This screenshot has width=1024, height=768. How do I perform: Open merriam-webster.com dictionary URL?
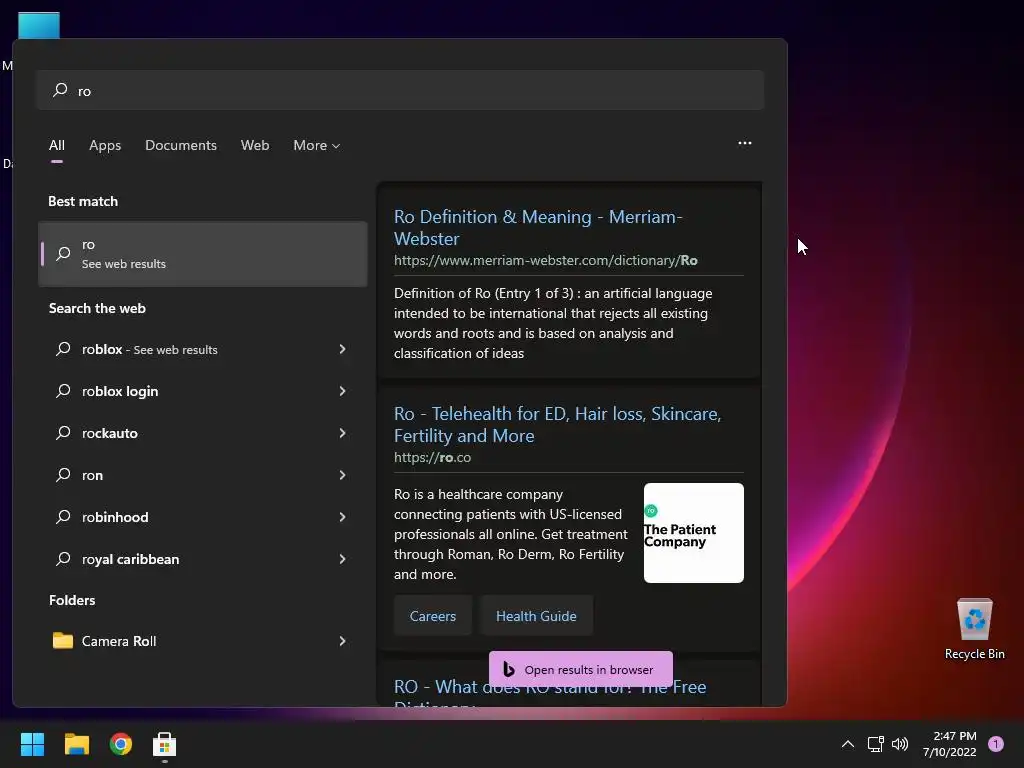pyautogui.click(x=545, y=261)
